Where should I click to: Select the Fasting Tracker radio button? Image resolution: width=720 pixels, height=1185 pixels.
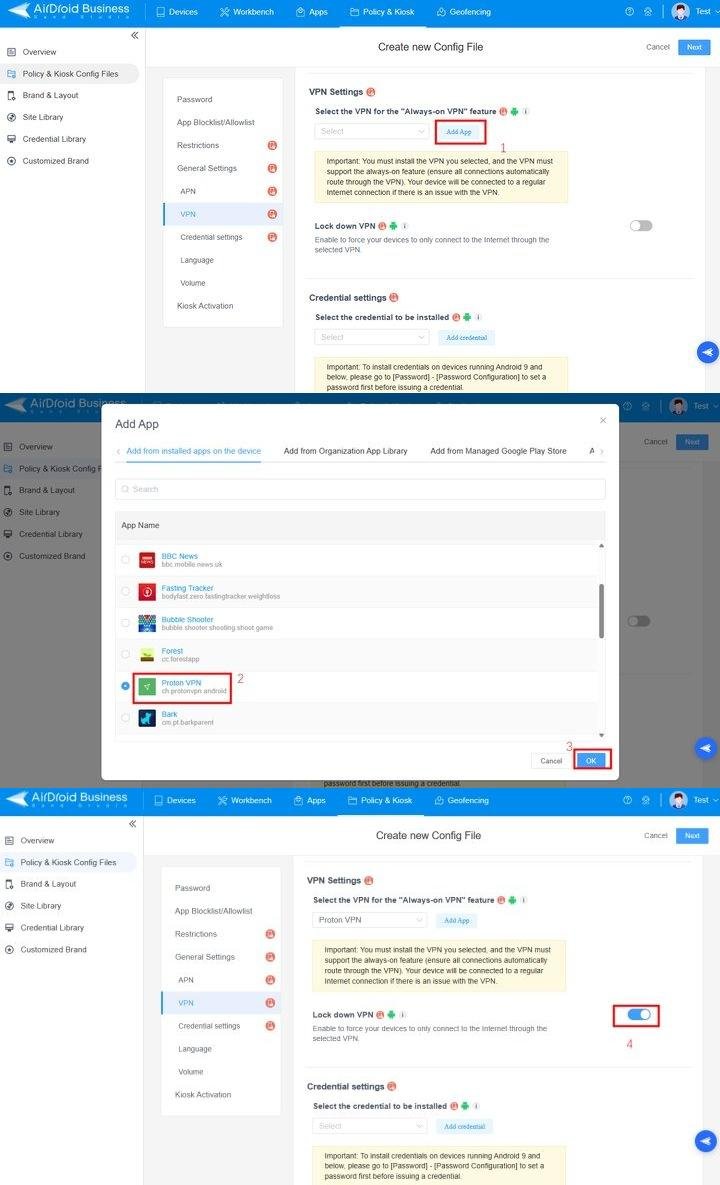point(125,592)
